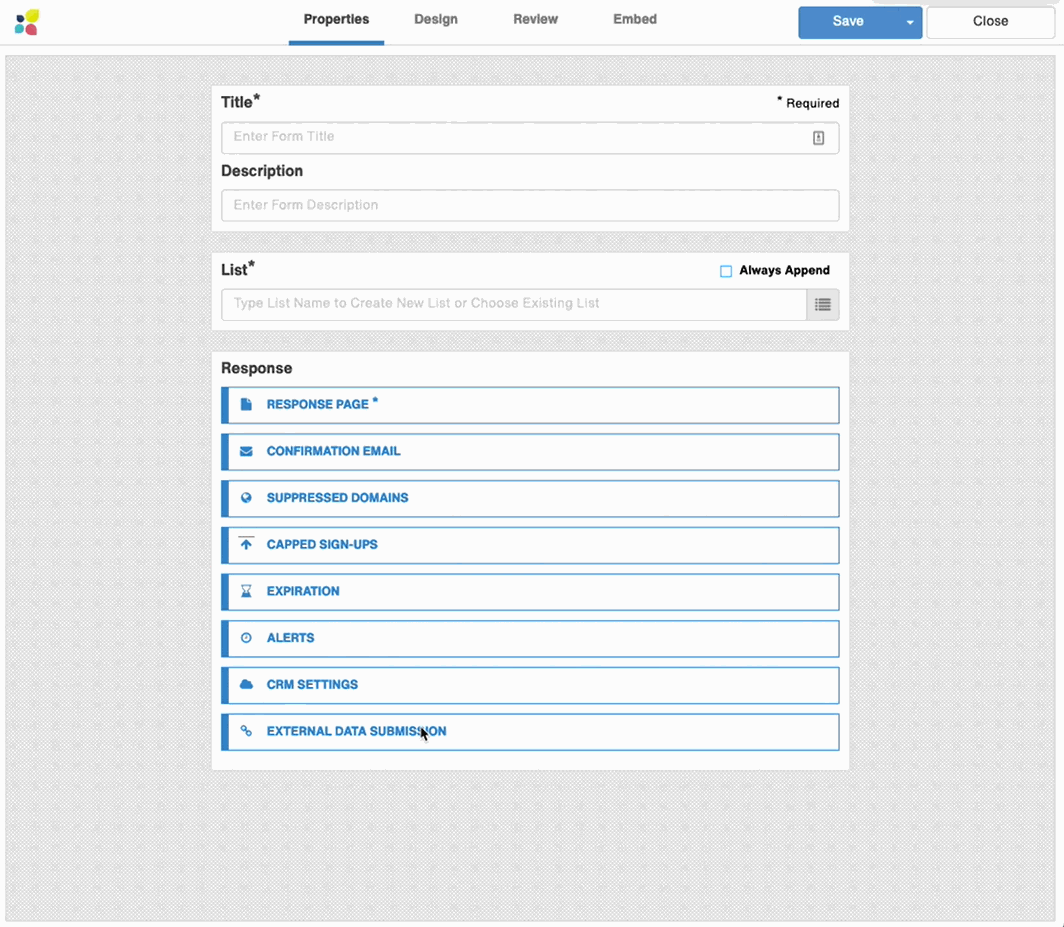
Task: Click the Suppressed Domains globe icon
Action: click(246, 497)
